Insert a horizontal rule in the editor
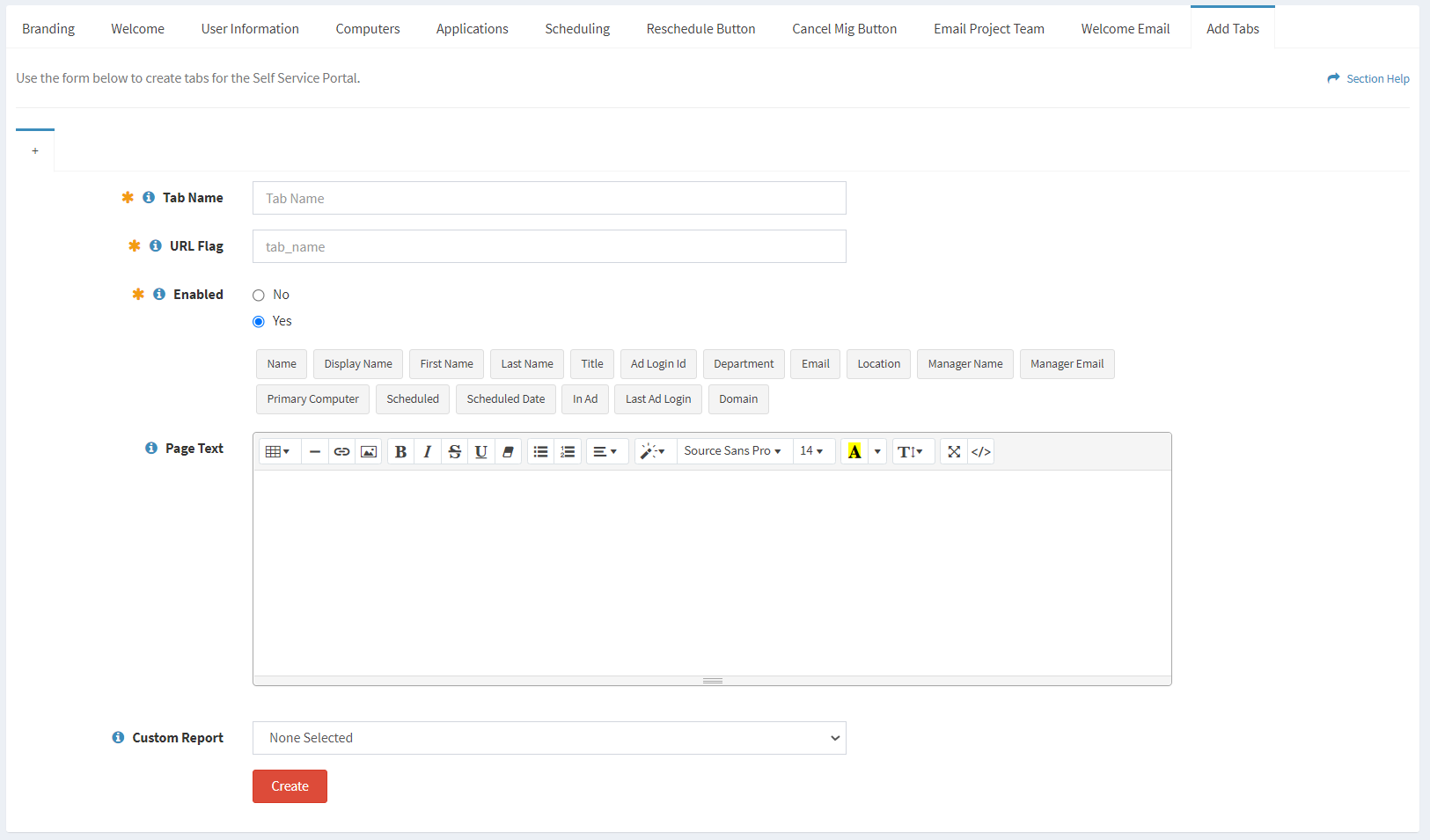1430x840 pixels. [x=314, y=451]
